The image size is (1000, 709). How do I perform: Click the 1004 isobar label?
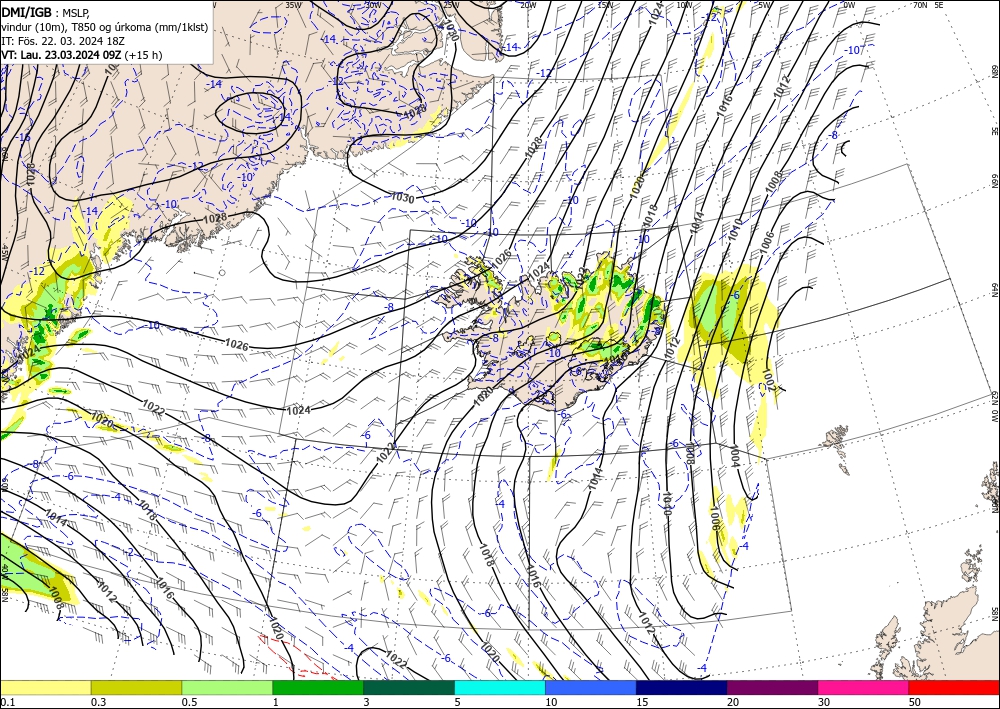click(735, 457)
